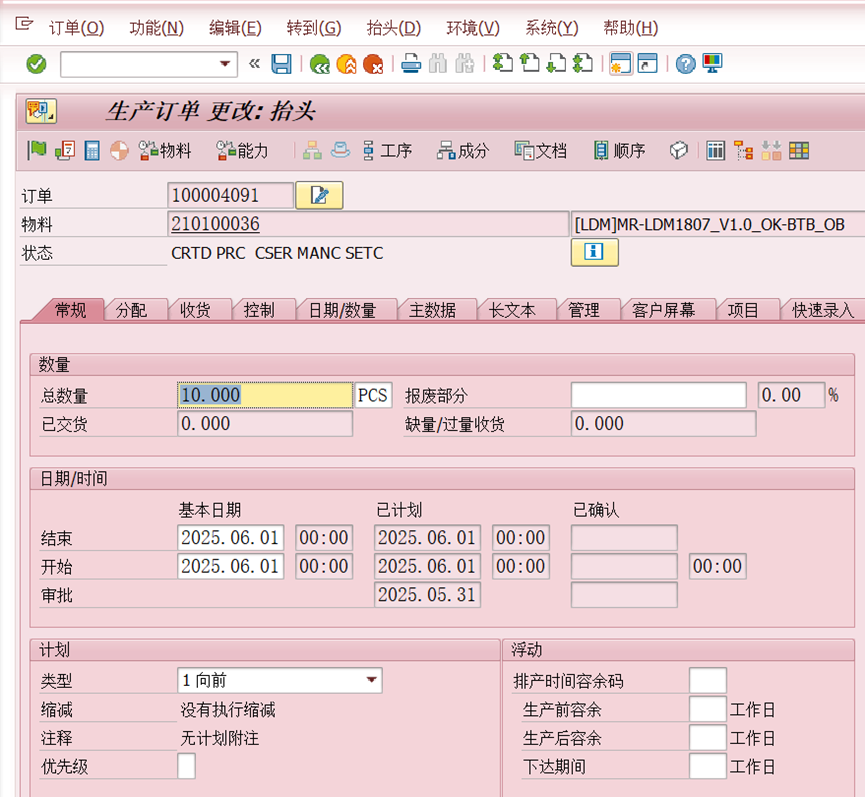Click the orange-white circle status icon

[119, 150]
